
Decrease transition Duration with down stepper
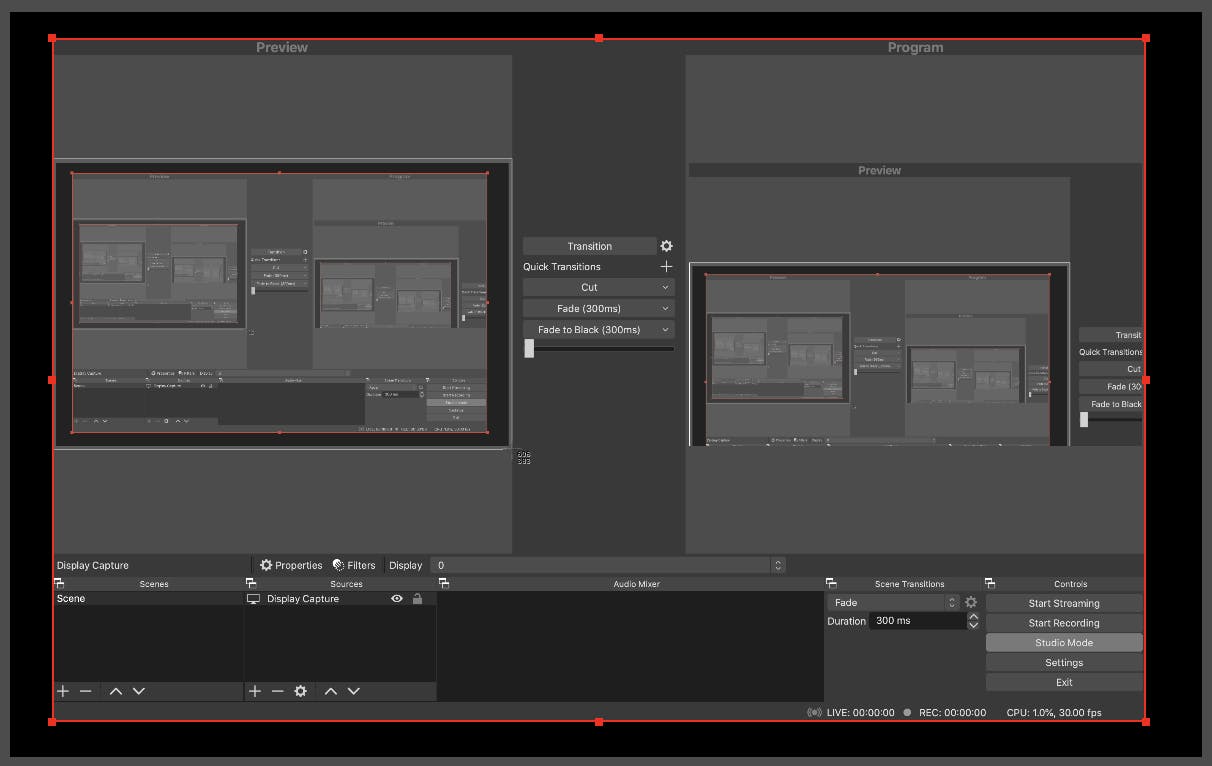point(973,625)
